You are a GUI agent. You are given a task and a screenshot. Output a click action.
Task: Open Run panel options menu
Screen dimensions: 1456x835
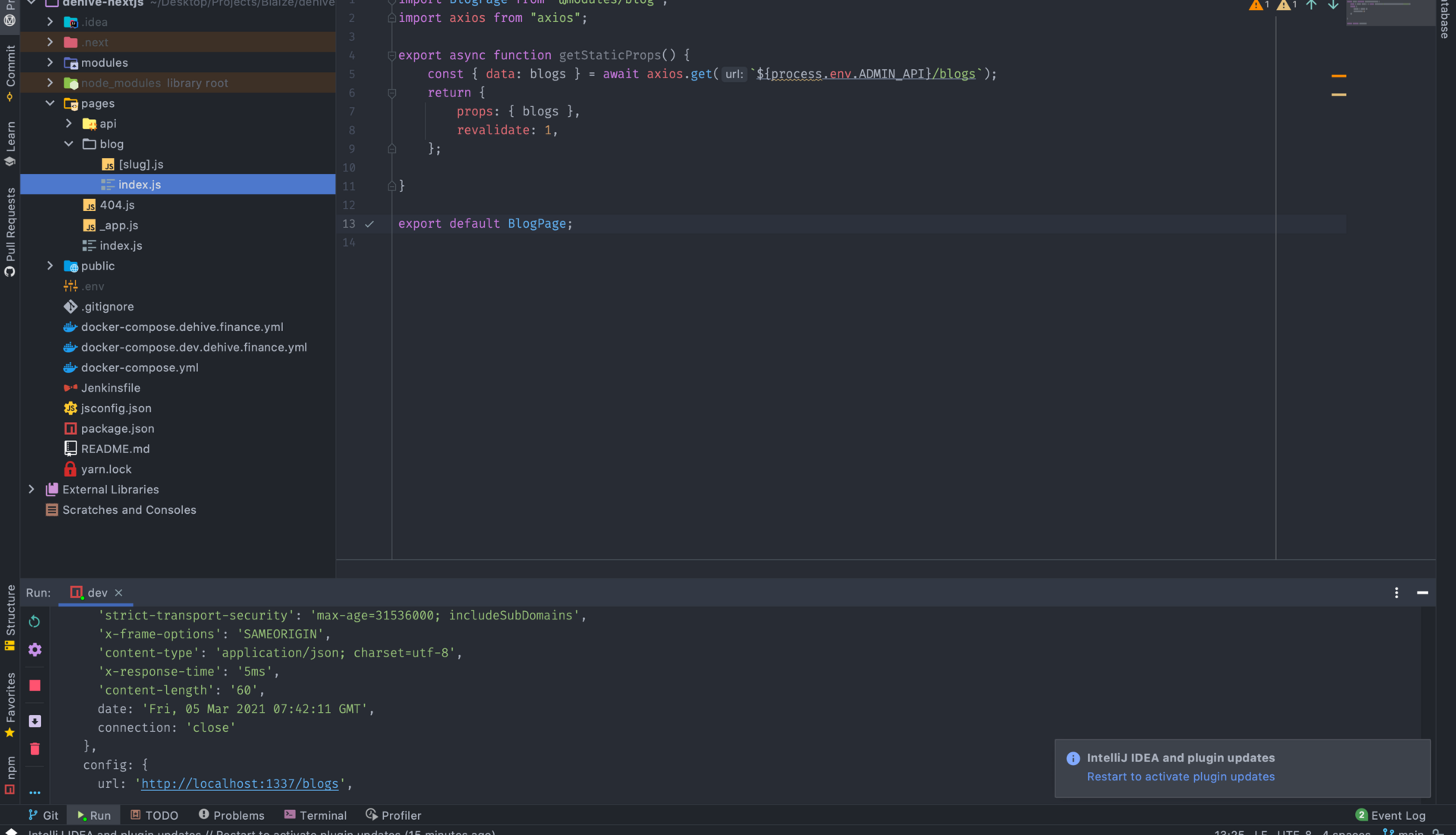coord(1396,593)
